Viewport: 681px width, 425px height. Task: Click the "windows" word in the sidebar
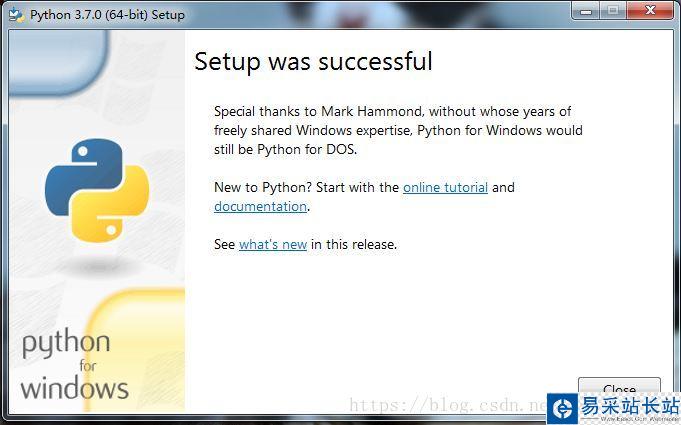coord(74,388)
